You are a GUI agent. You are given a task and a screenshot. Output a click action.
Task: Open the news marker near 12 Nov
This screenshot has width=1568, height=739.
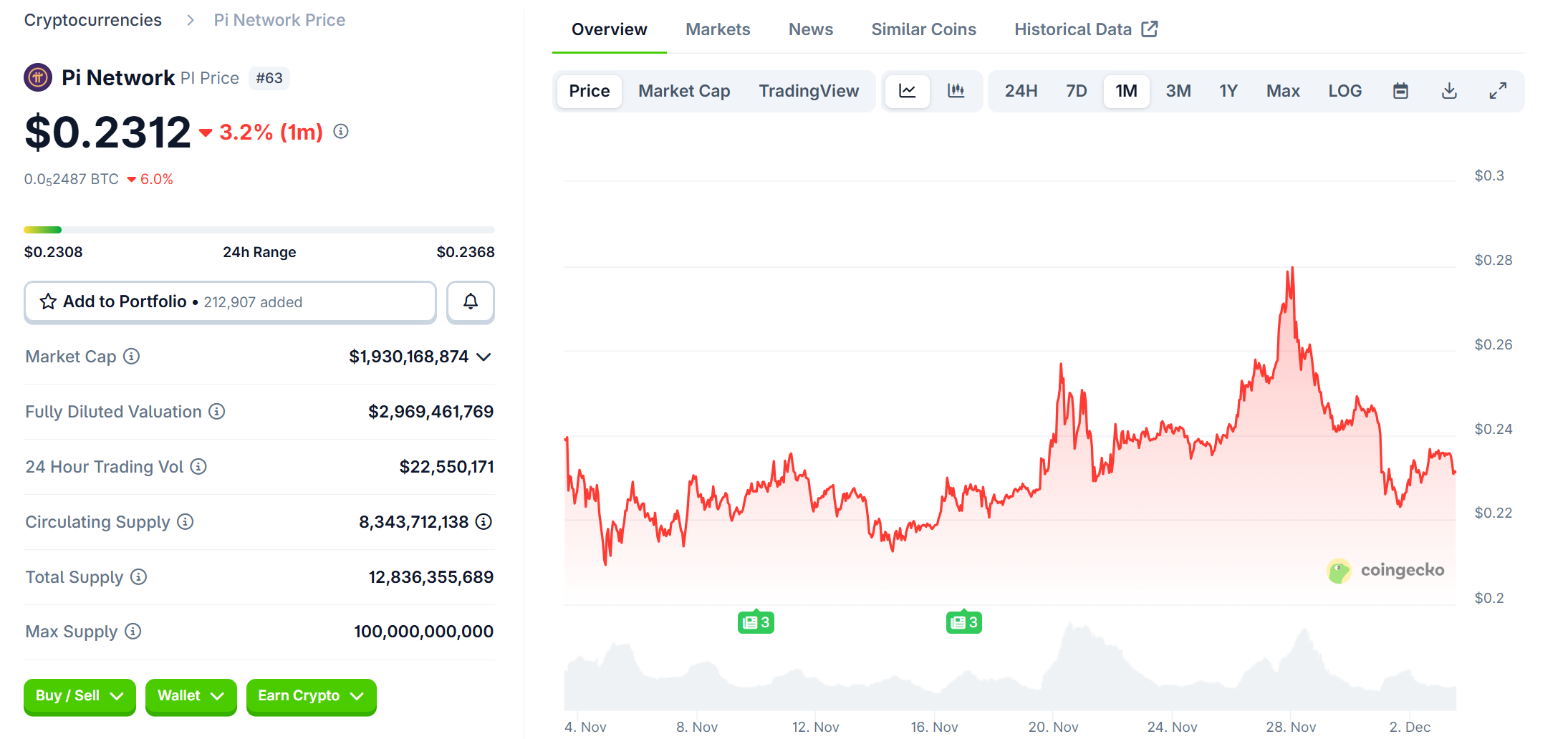pos(756,622)
